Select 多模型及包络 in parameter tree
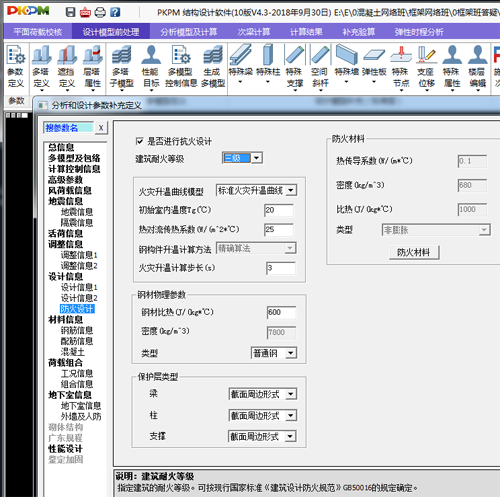This screenshot has height=497, width=500. (x=74, y=158)
